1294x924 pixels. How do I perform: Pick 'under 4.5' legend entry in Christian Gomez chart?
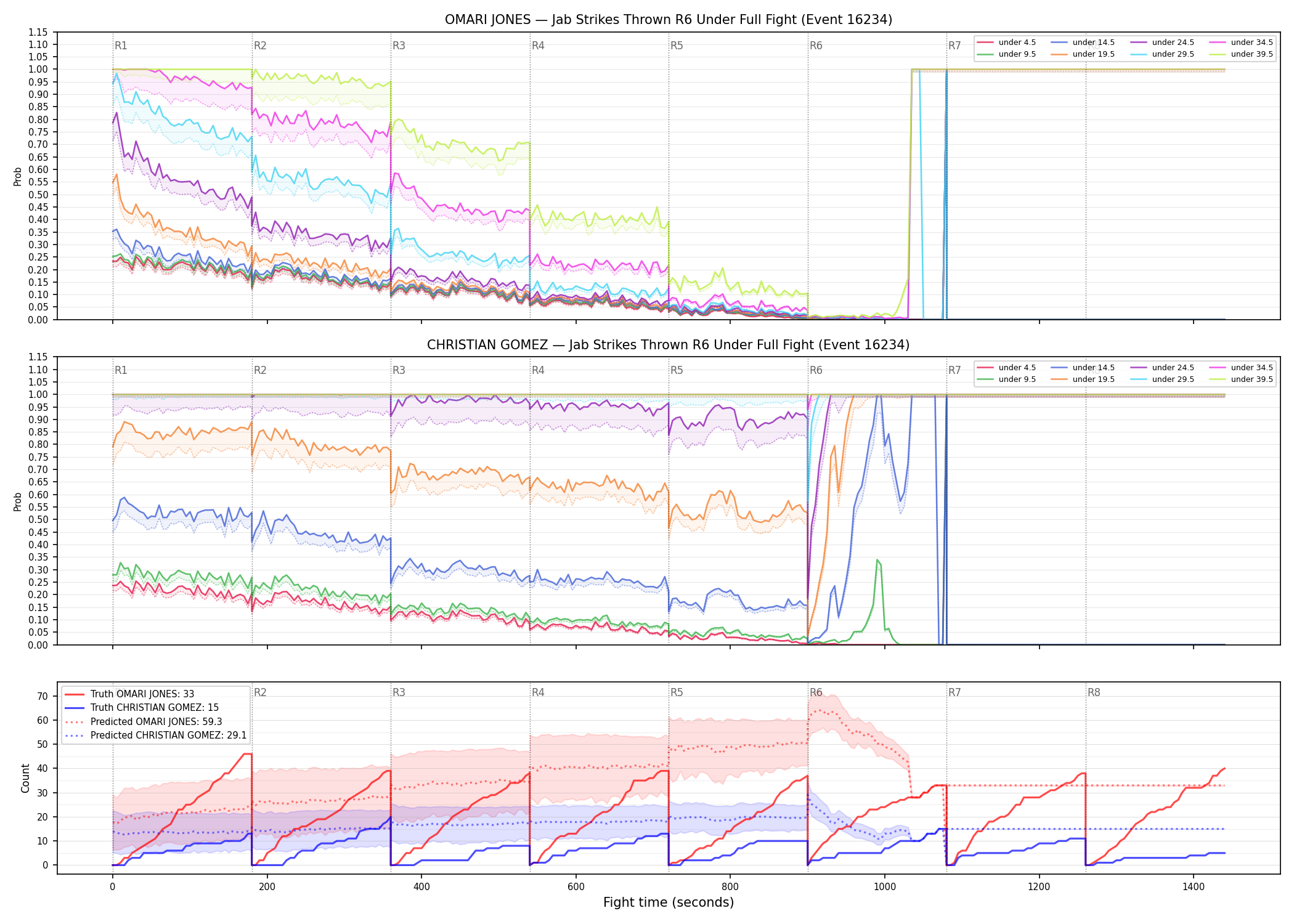pyautogui.click(x=1007, y=368)
